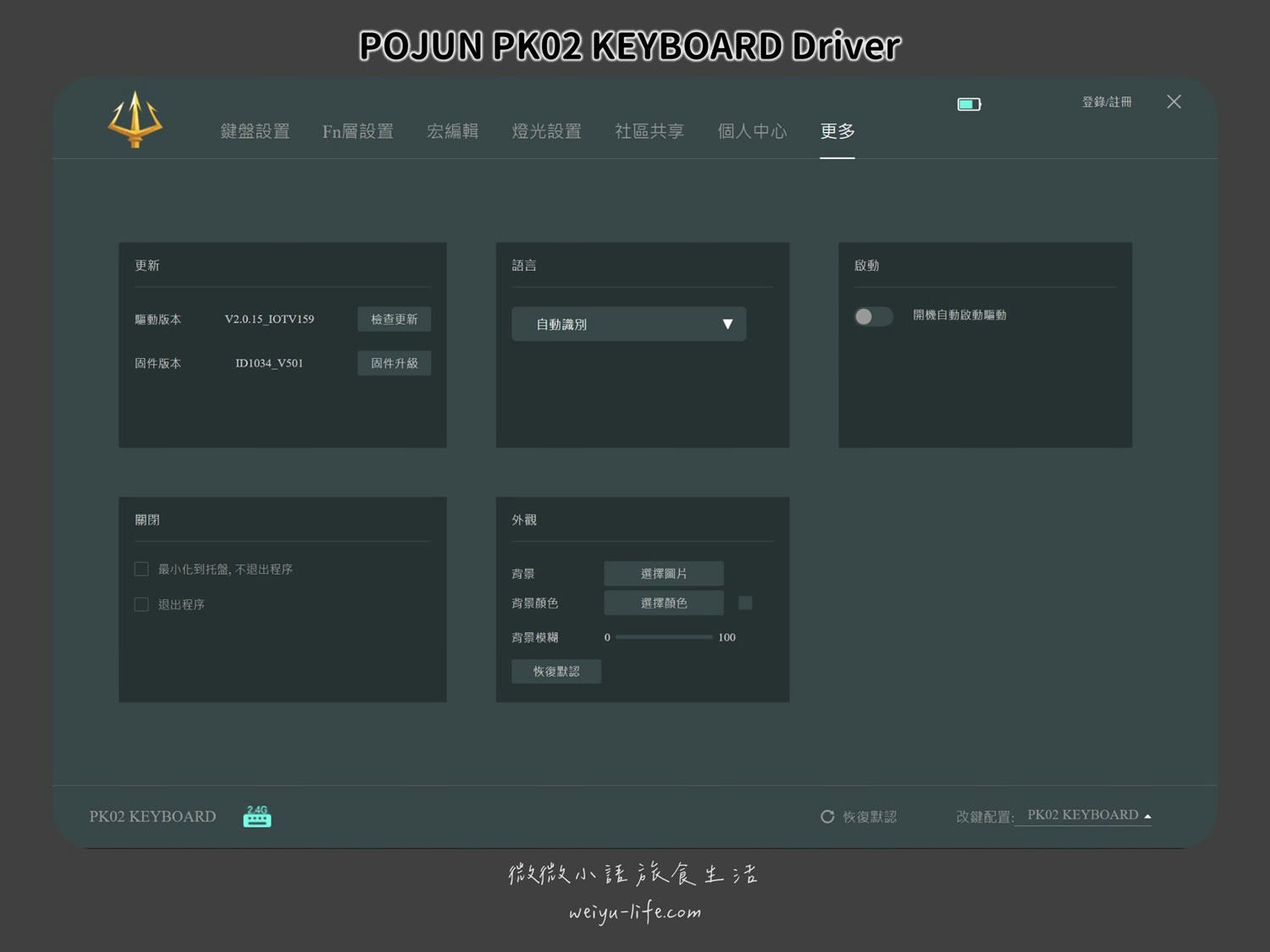Click the 檢查更新 button
Screen dimensions: 1270x952
coord(394,319)
